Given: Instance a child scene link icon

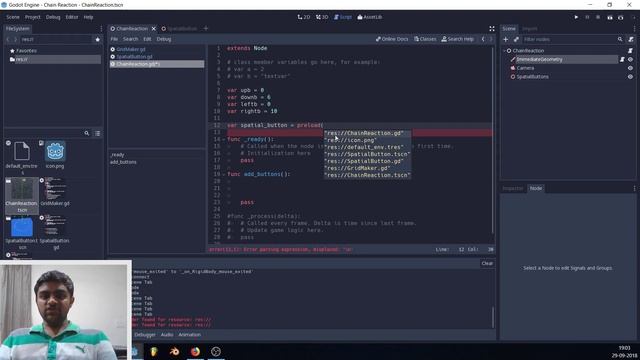Looking at the screenshot, I should [x=516, y=39].
